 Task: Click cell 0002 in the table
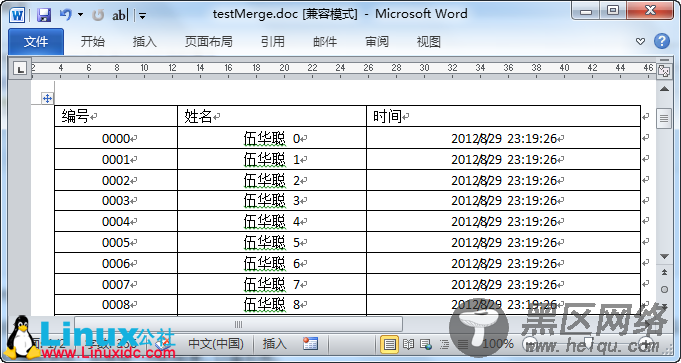tap(116, 180)
